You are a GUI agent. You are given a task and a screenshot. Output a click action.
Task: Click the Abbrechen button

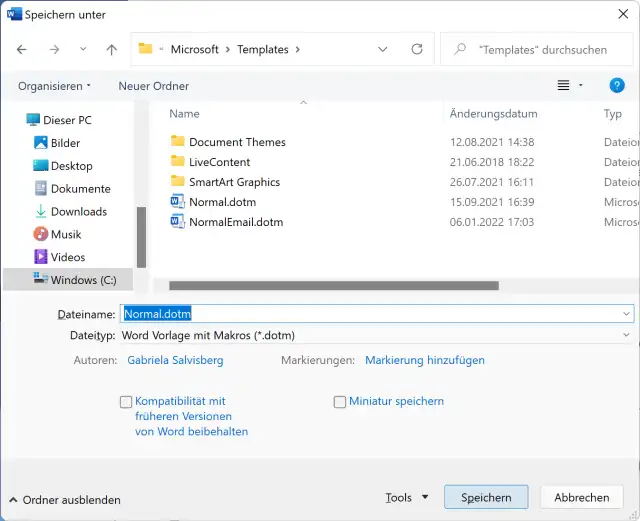[x=581, y=497]
